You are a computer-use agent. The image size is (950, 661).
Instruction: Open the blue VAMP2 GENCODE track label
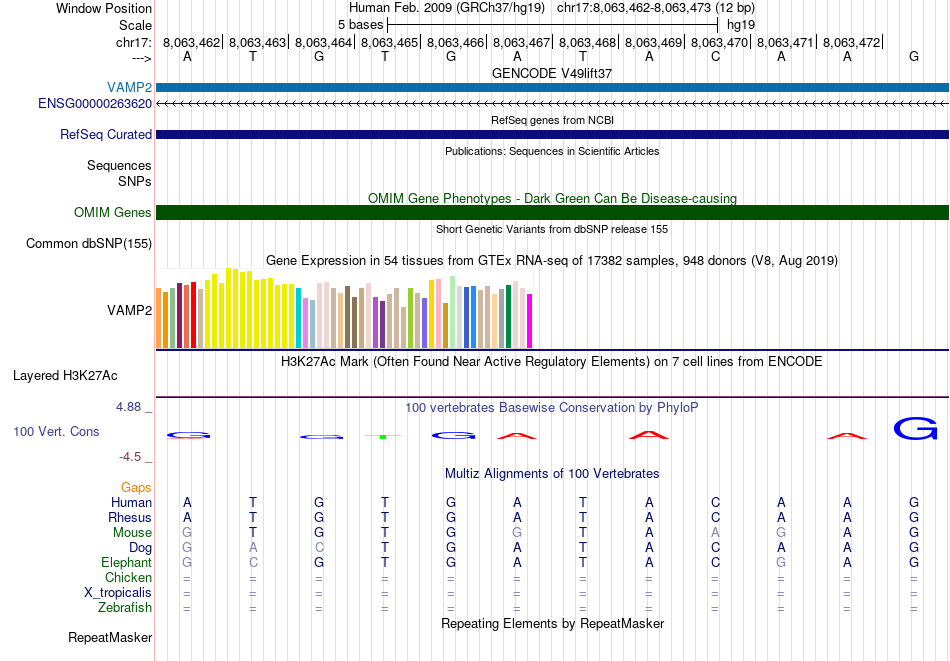pyautogui.click(x=130, y=88)
